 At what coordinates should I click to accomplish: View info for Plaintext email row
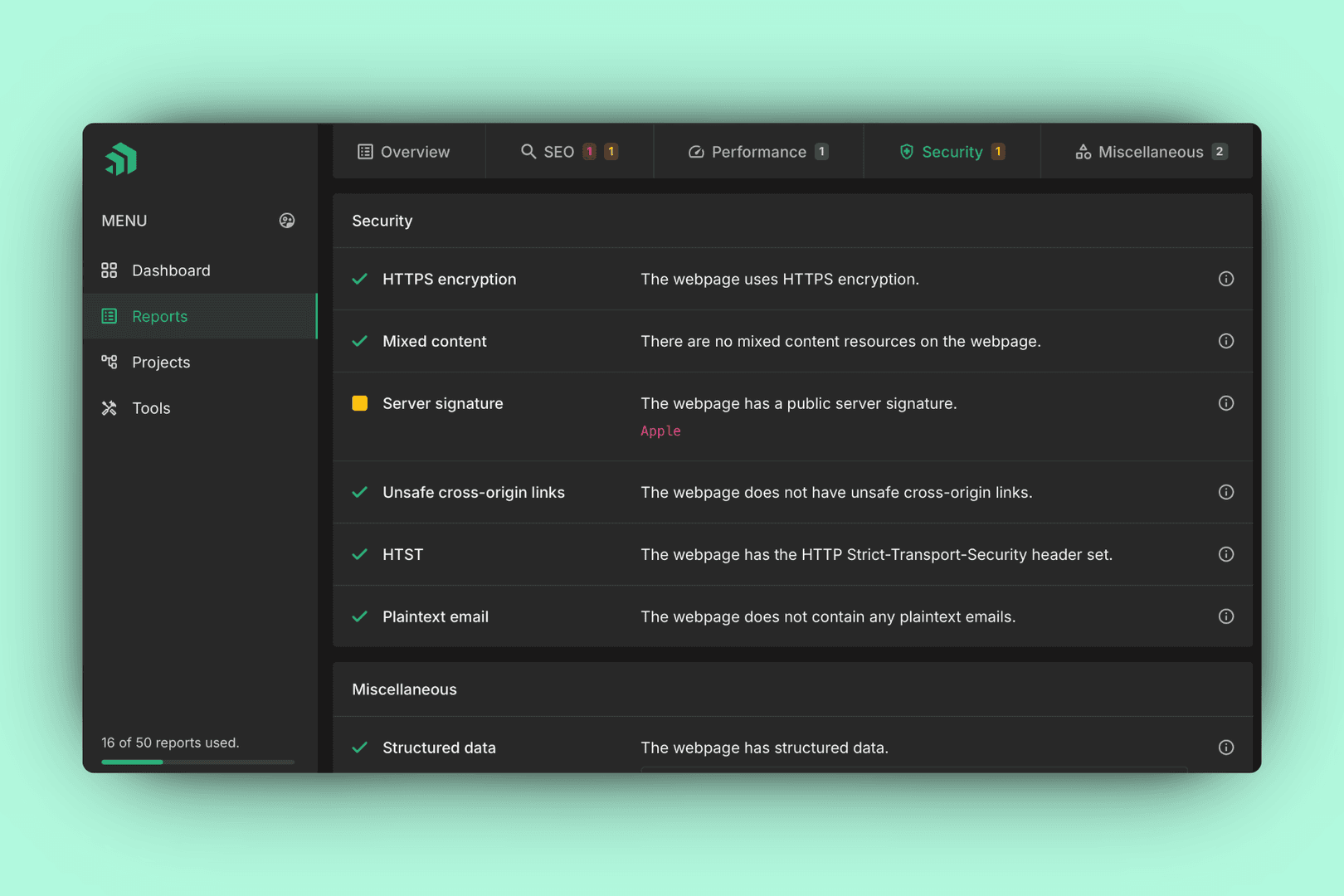click(x=1225, y=616)
